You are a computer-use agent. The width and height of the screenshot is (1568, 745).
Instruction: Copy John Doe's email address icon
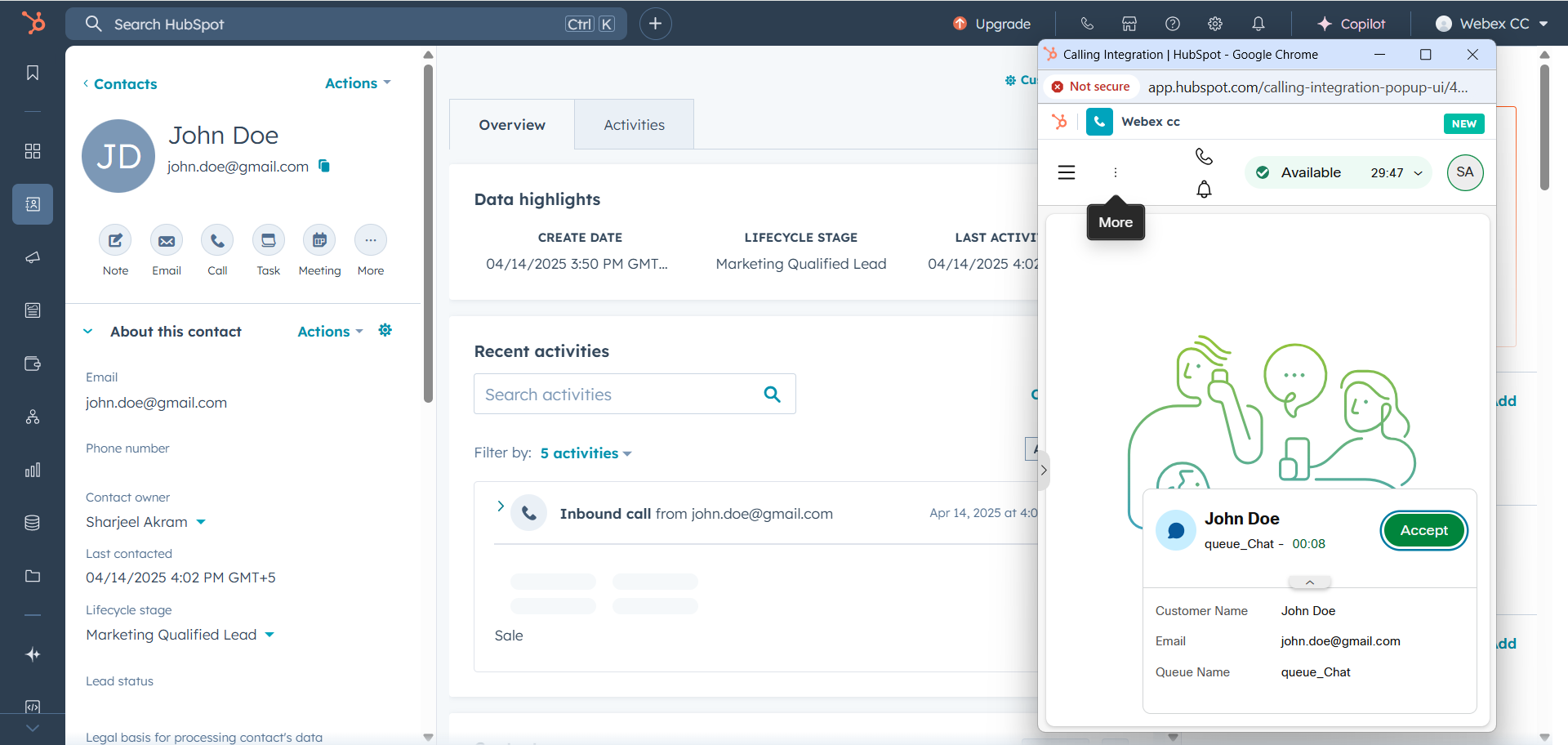point(324,166)
